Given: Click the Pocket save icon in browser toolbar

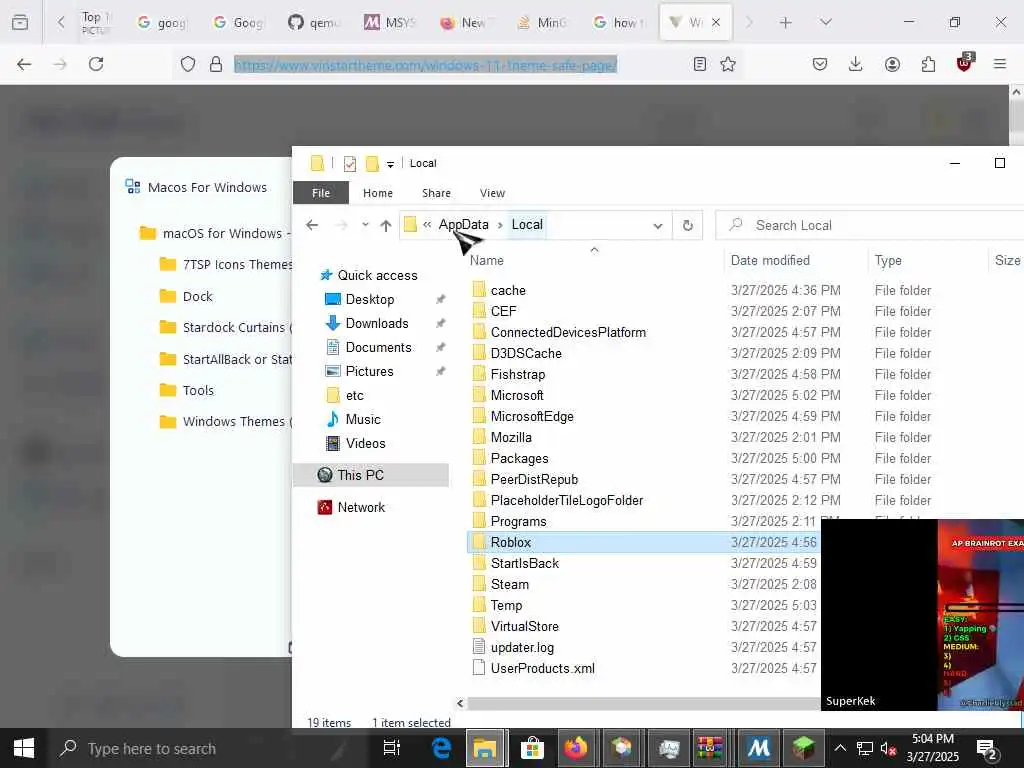Looking at the screenshot, I should click(820, 64).
